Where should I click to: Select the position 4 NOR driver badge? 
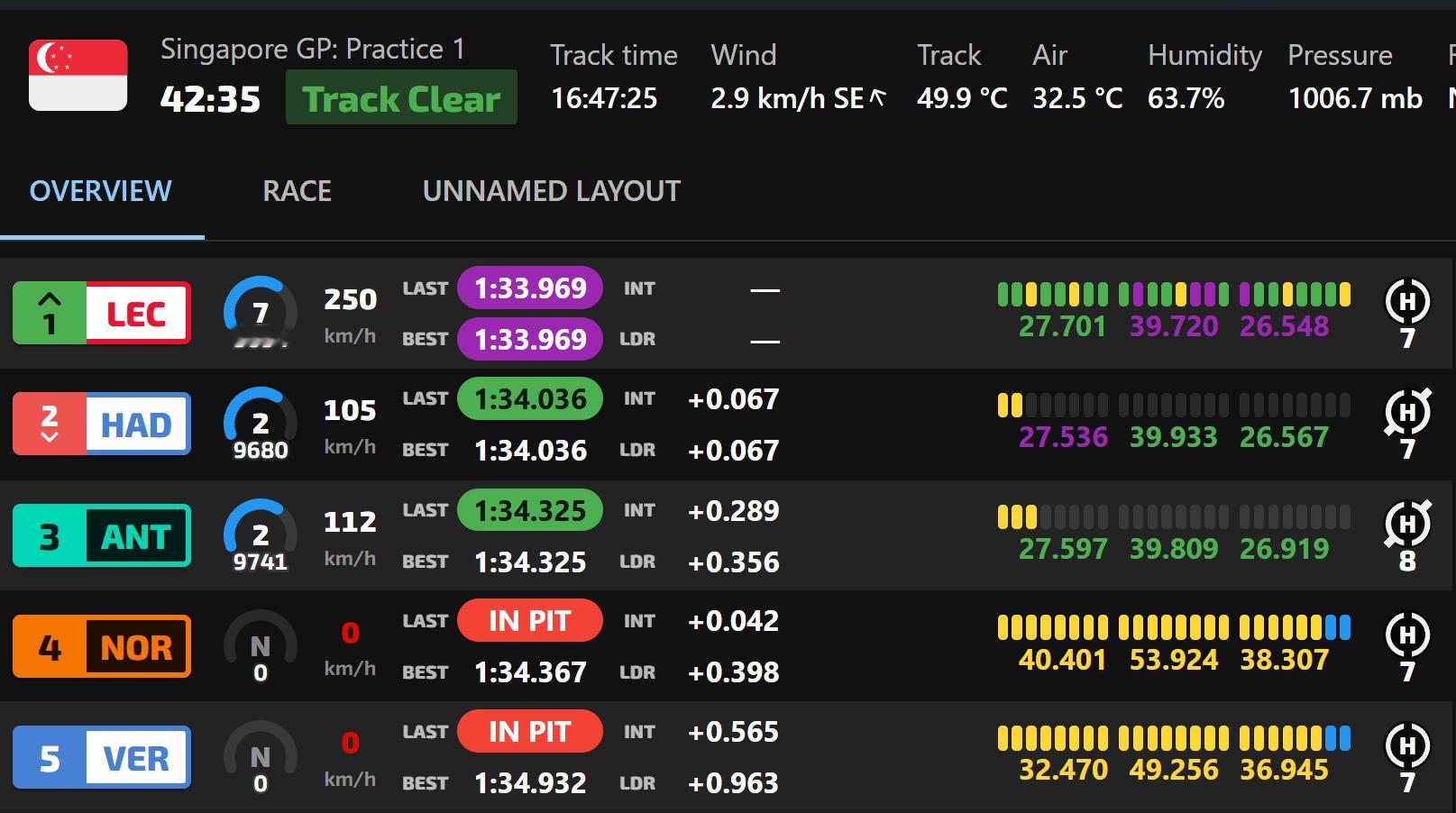pyautogui.click(x=102, y=647)
